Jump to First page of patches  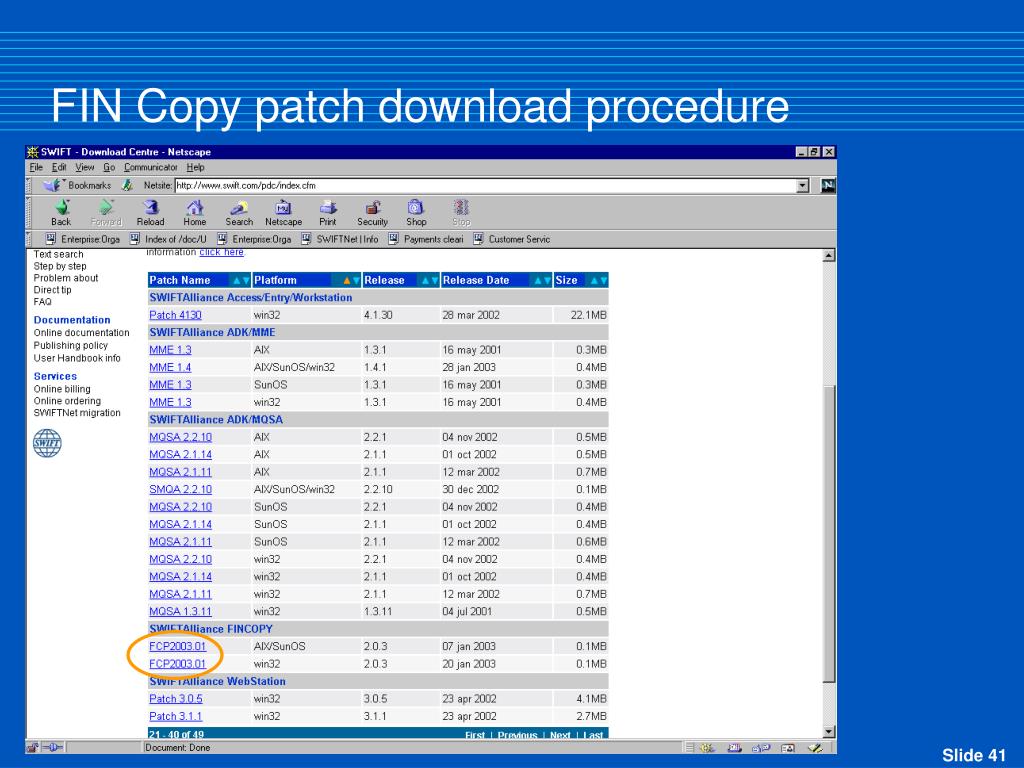[475, 735]
